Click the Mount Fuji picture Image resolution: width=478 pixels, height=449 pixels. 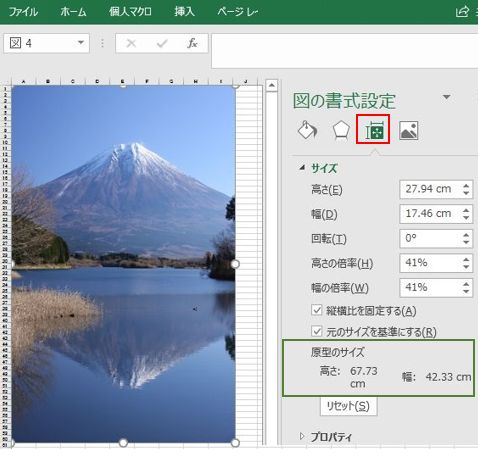pos(123,264)
